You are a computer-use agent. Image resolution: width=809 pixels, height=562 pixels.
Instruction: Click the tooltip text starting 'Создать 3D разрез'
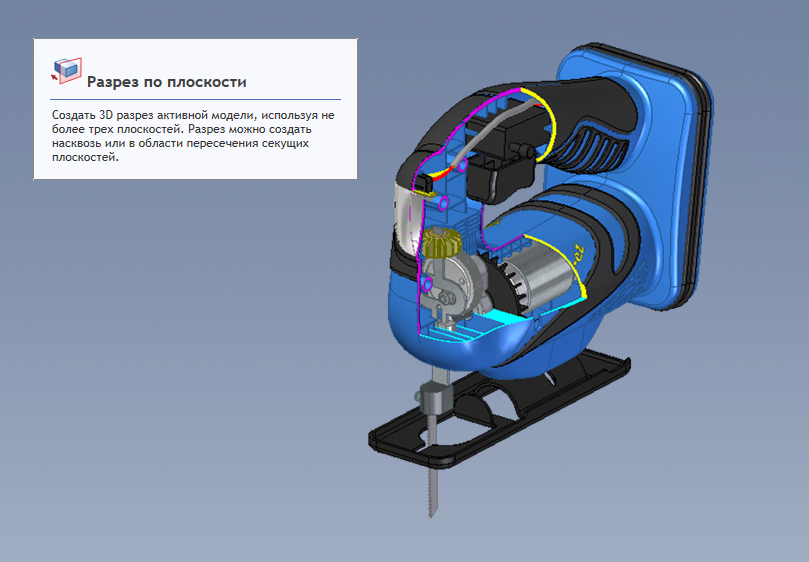pos(193,136)
